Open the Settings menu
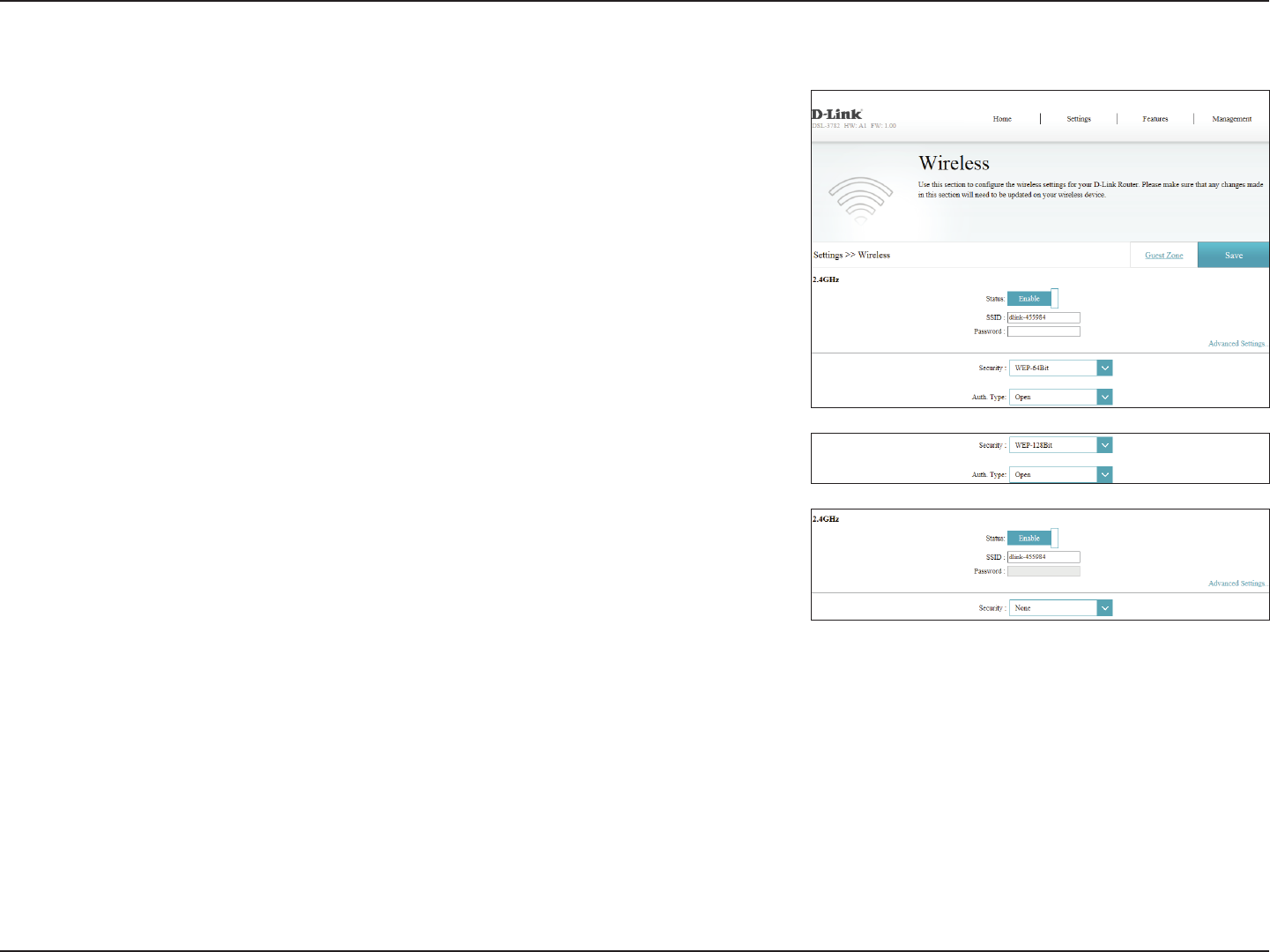 pyautogui.click(x=1079, y=119)
